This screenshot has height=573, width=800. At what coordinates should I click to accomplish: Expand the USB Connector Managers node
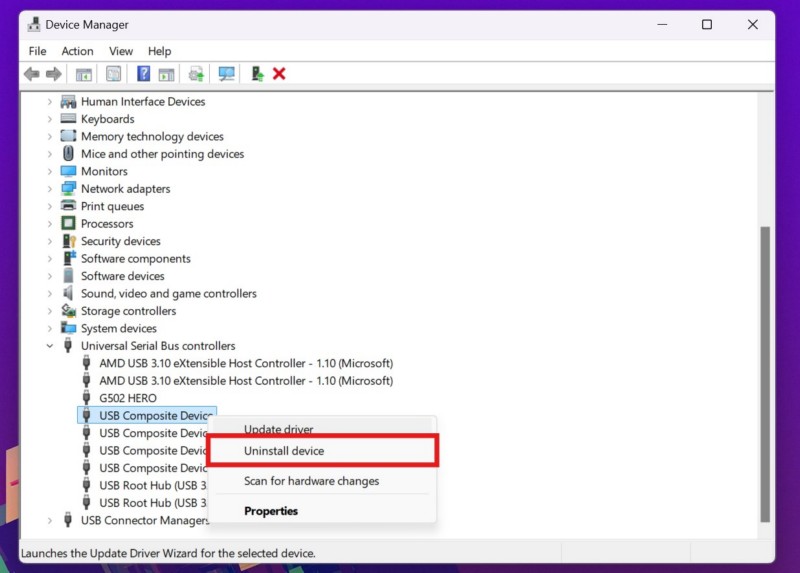(x=50, y=520)
